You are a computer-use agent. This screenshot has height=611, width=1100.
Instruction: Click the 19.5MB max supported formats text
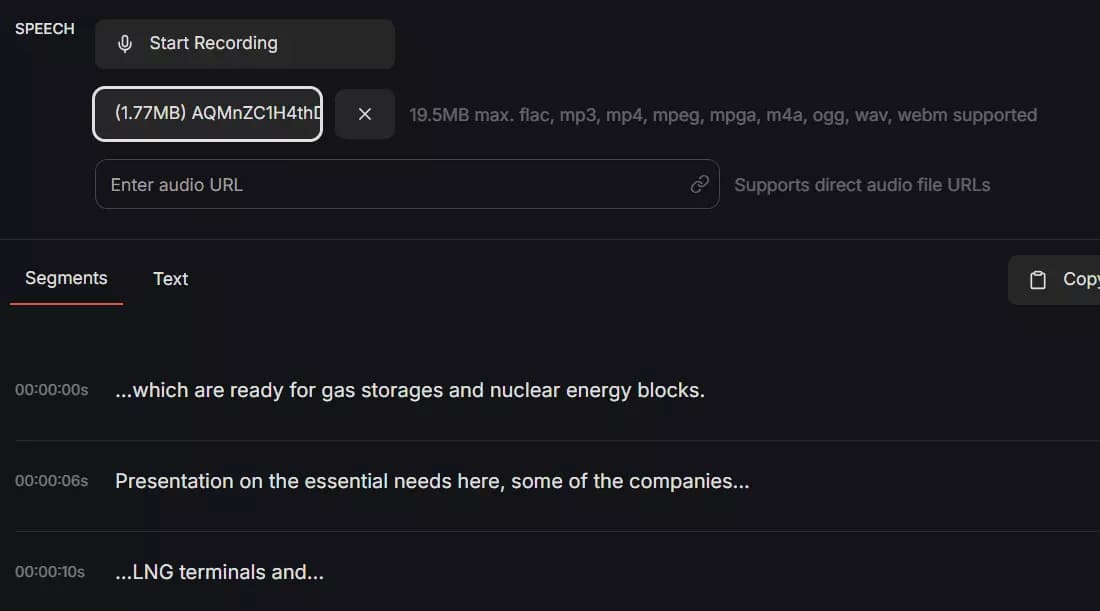(722, 114)
